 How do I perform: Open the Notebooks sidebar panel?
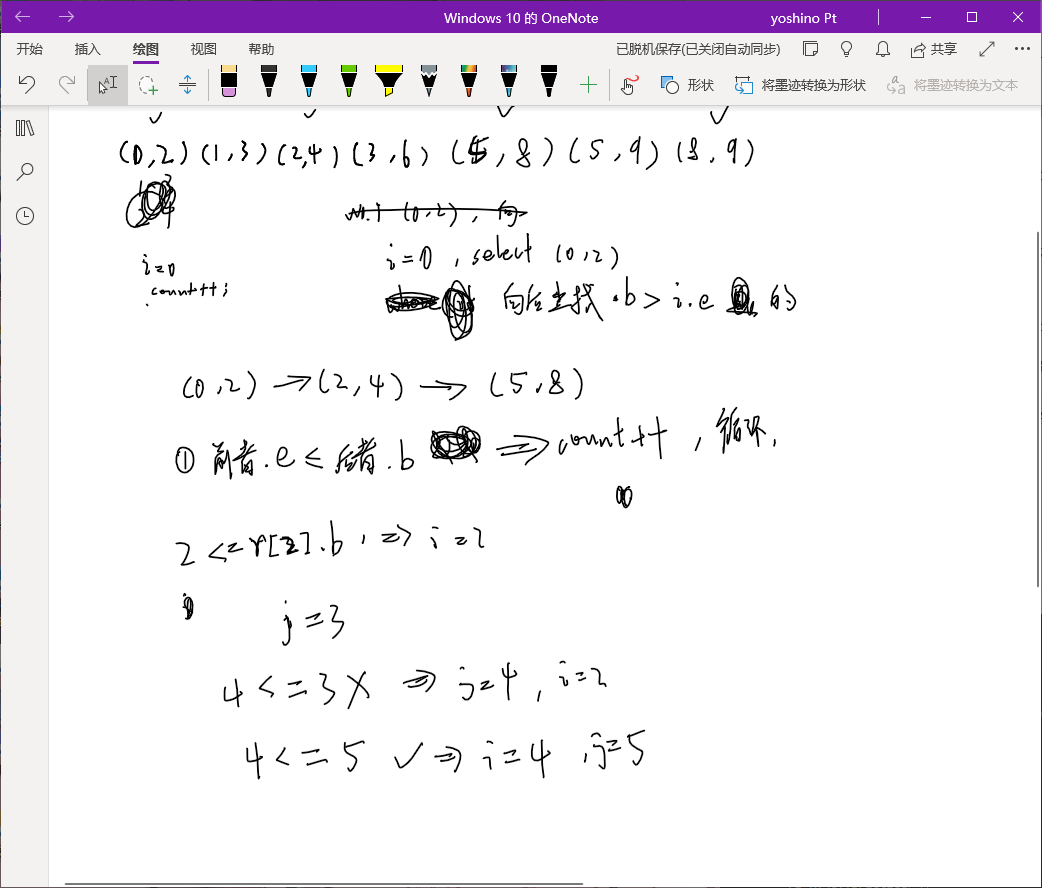coord(25,127)
